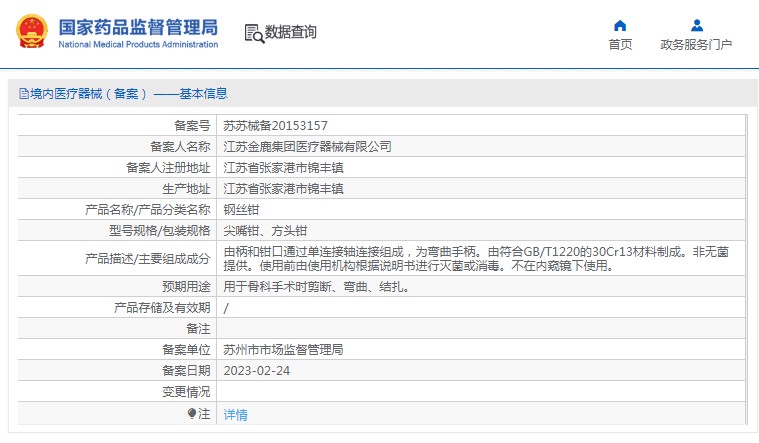Screen dimensions: 759x443
Task: Click the document icon before 境内医疗器械
Action: click(24, 93)
